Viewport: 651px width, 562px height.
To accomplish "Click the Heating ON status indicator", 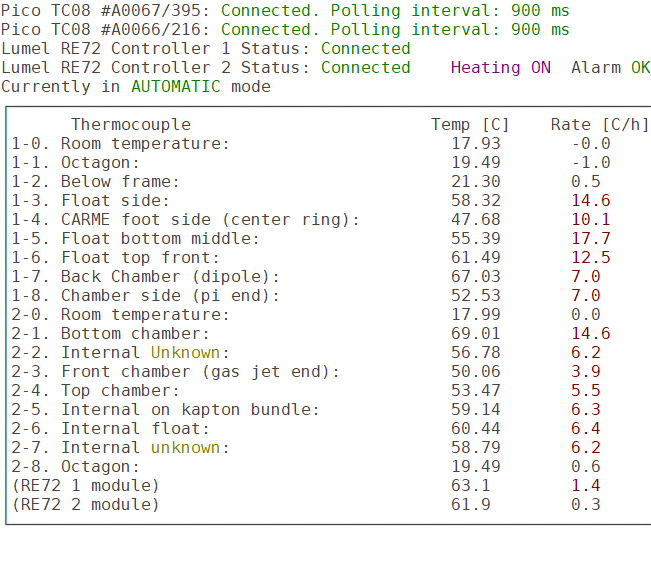I will [x=500, y=67].
